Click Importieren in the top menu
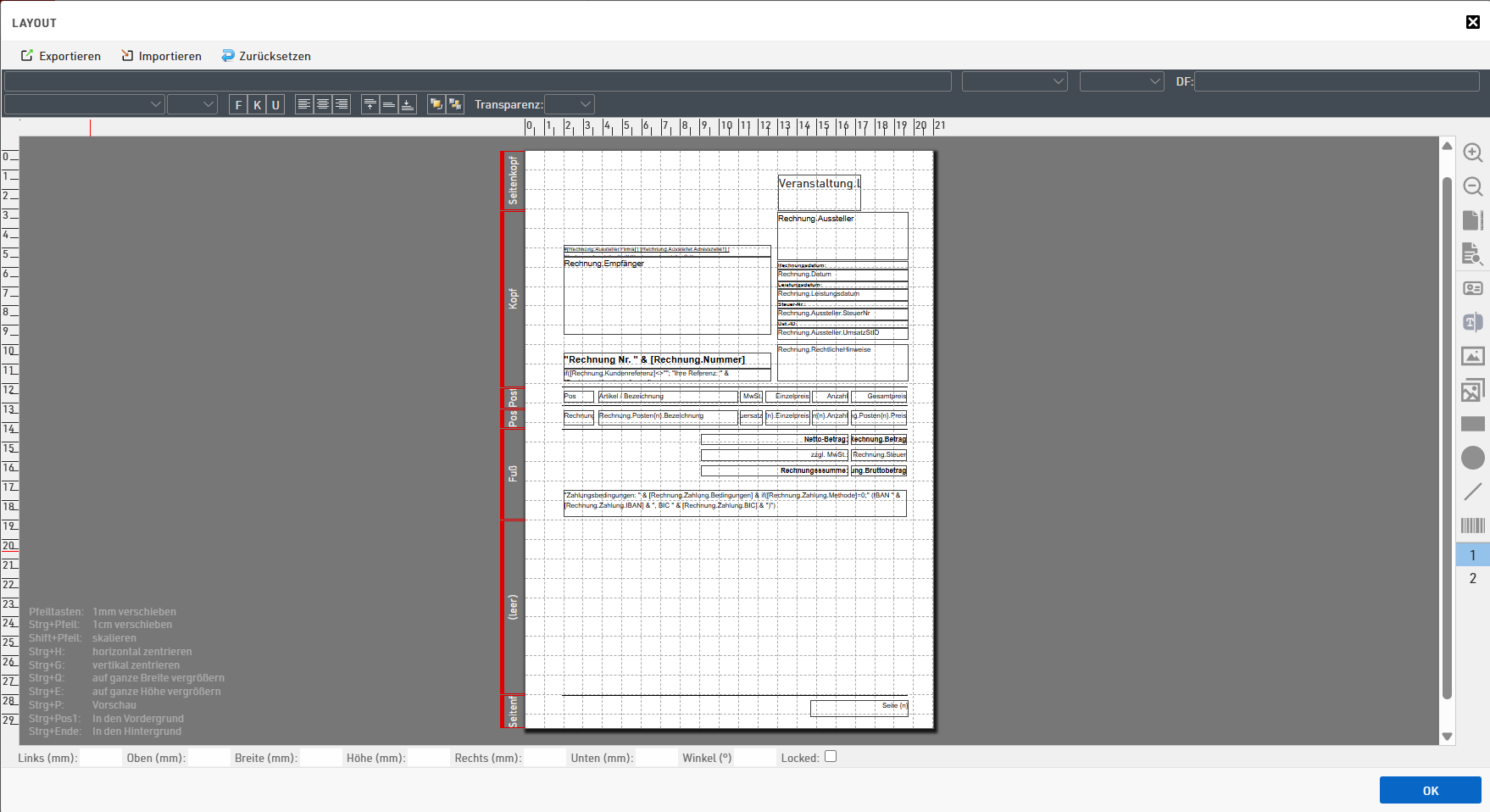This screenshot has width=1490, height=812. pos(161,56)
